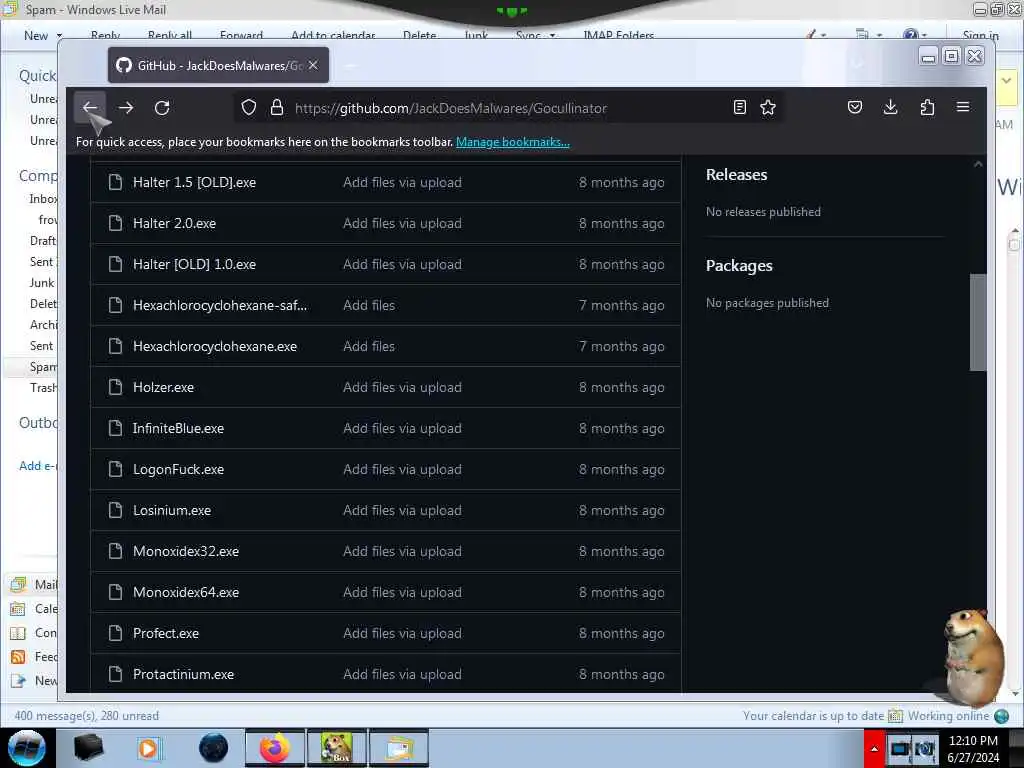Open InfiniteBlue.exe file

pos(178,428)
